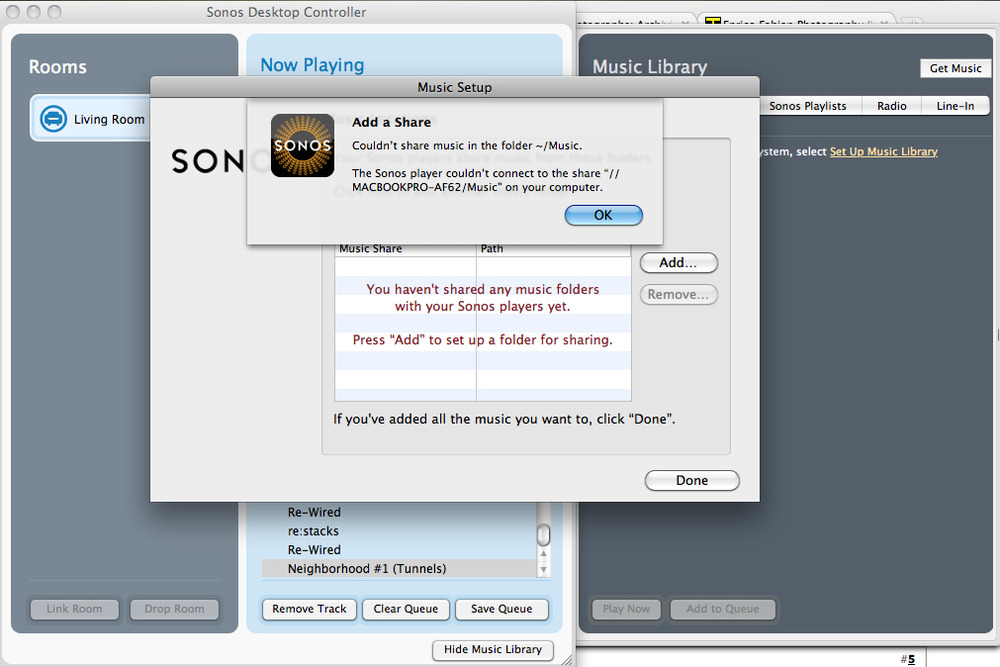Viewport: 1000px width, 667px height.
Task: Click the Living Room sofa icon
Action: tap(53, 119)
